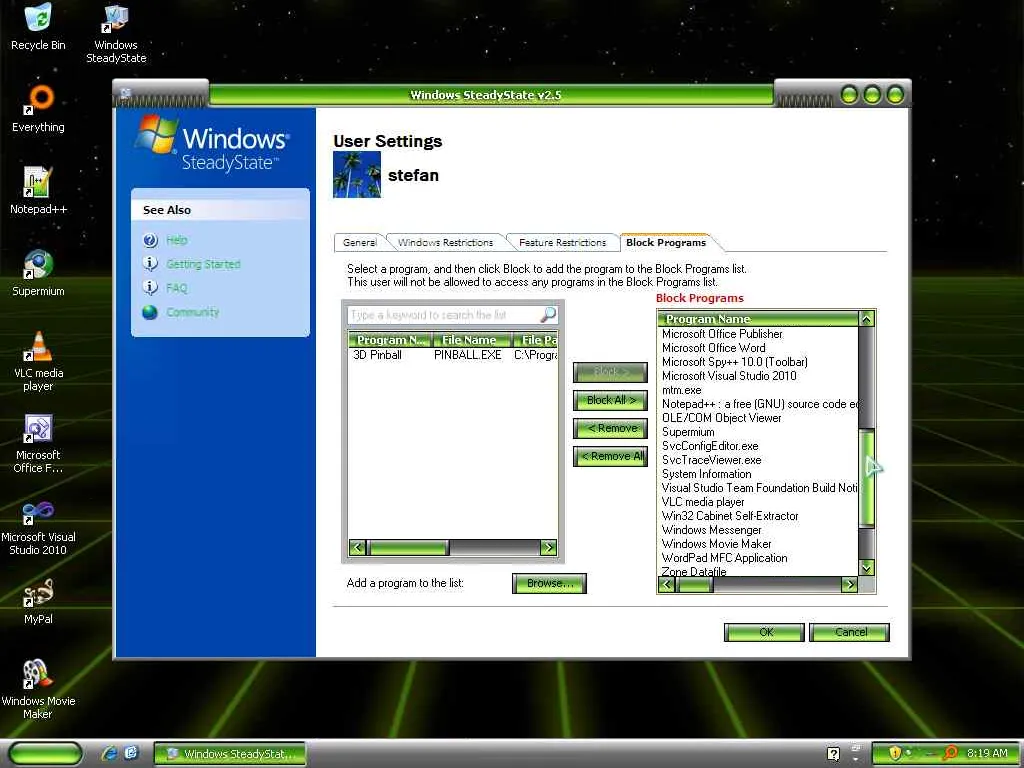
Task: Open the Getting Started link
Action: 203,264
